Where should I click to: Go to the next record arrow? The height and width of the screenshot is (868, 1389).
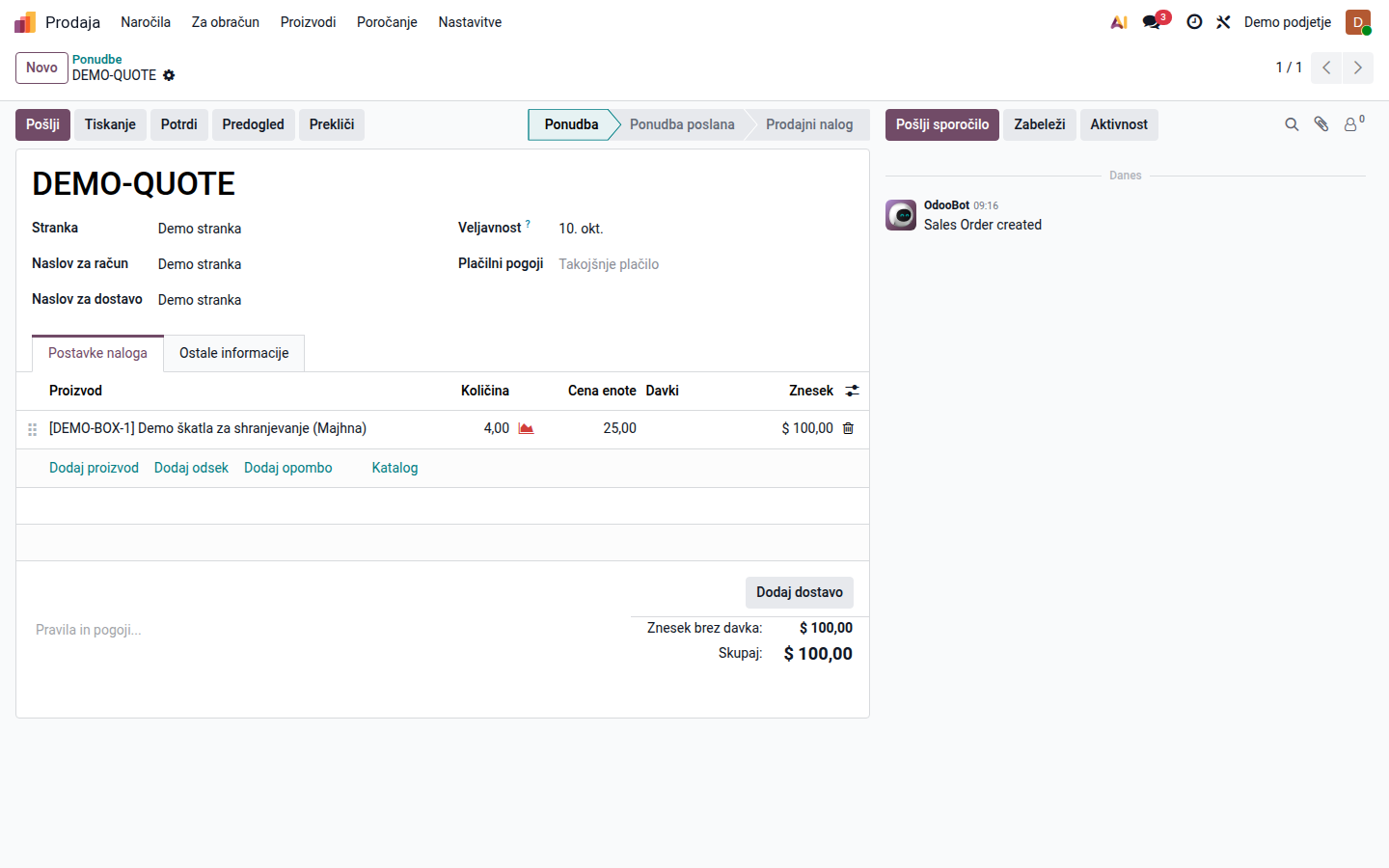tap(1358, 68)
